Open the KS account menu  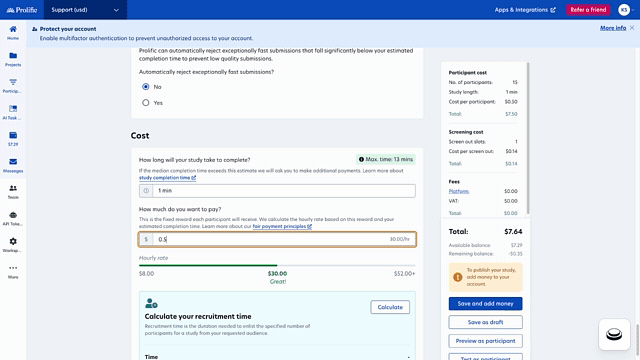point(626,10)
